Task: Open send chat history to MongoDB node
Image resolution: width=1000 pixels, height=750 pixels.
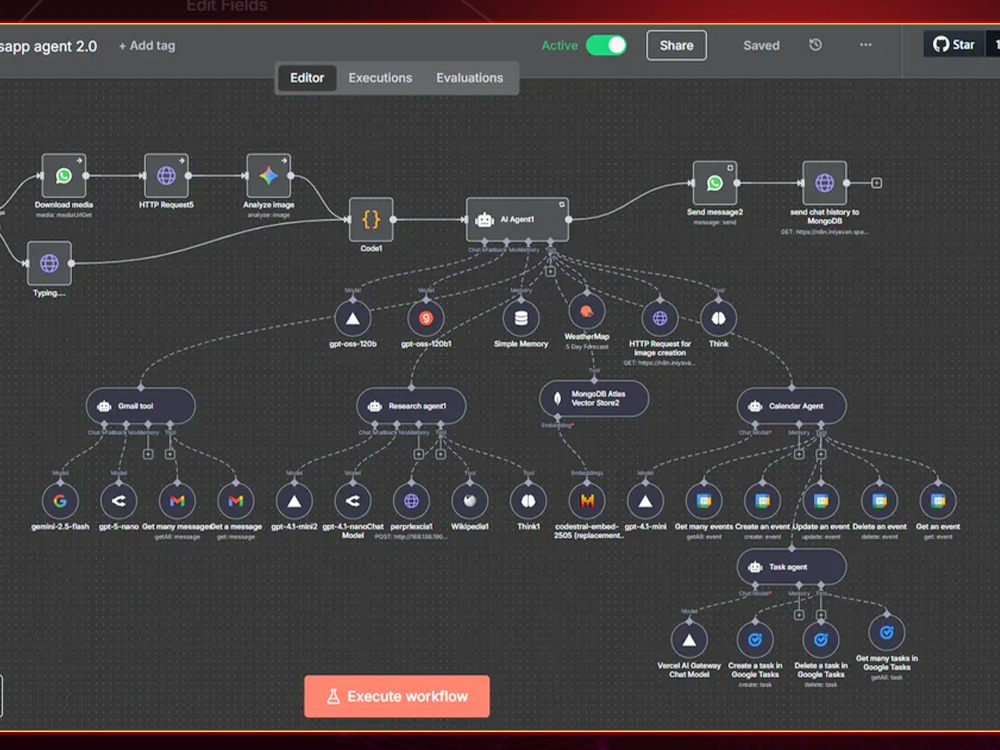Action: click(x=825, y=183)
